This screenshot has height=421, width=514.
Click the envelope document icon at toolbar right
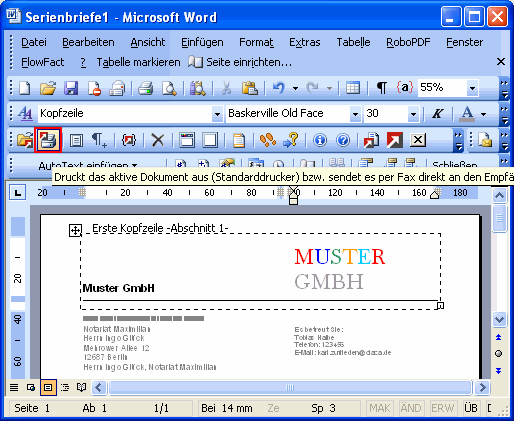[485, 140]
